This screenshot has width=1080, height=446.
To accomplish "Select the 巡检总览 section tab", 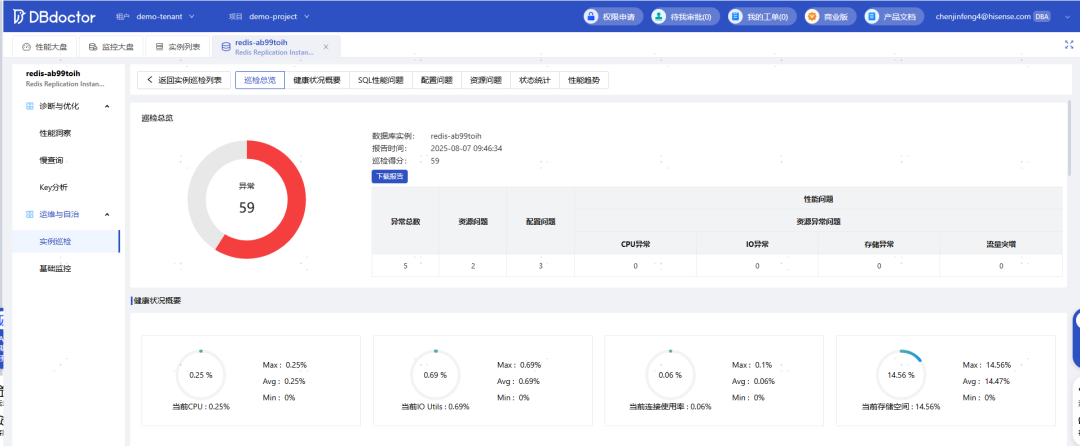I will pos(260,80).
